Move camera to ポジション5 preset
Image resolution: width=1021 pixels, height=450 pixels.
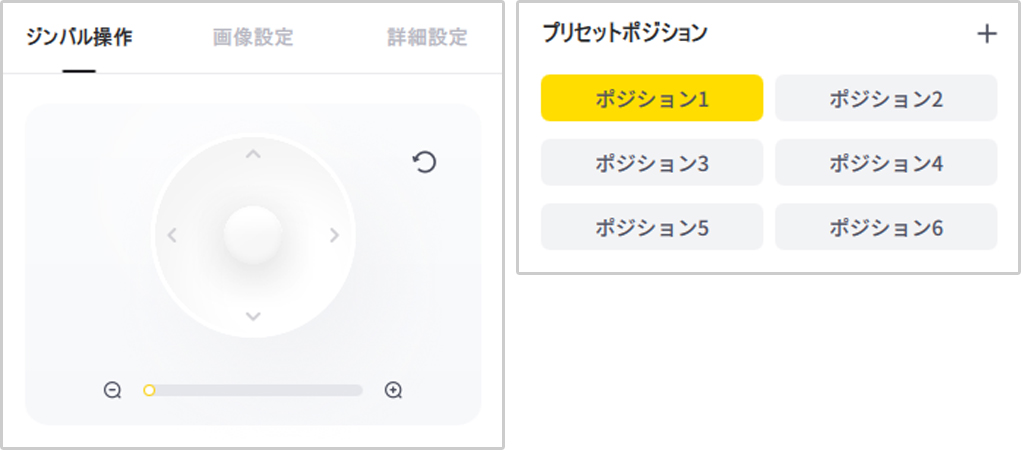tap(652, 227)
